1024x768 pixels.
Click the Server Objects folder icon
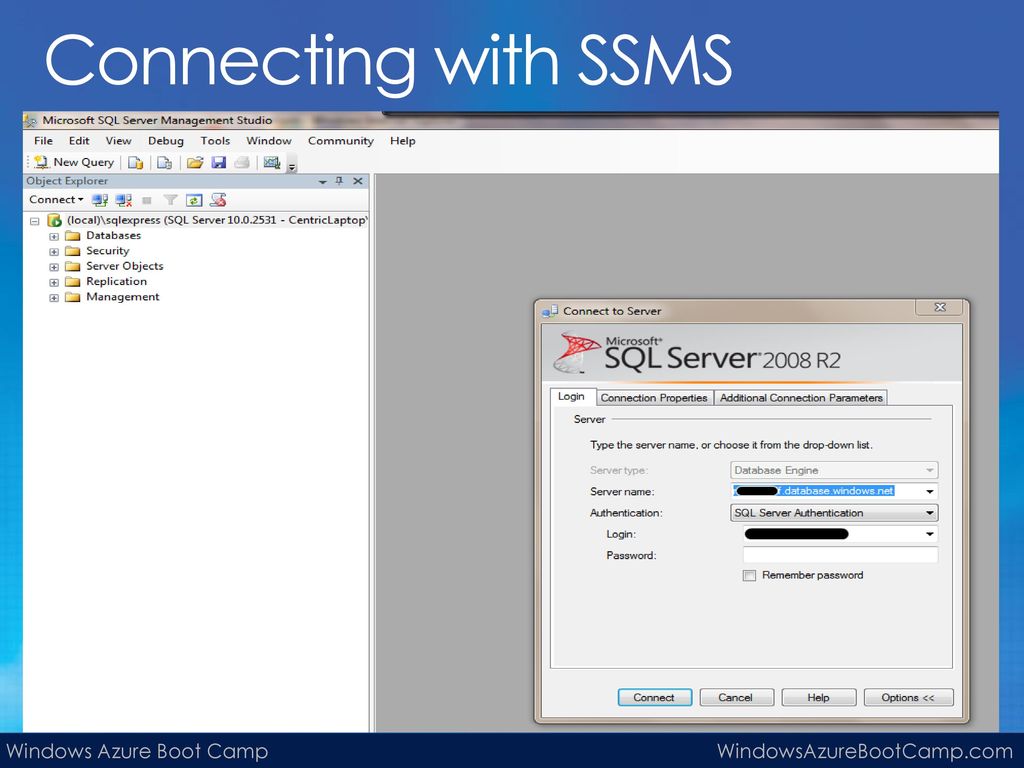point(72,266)
